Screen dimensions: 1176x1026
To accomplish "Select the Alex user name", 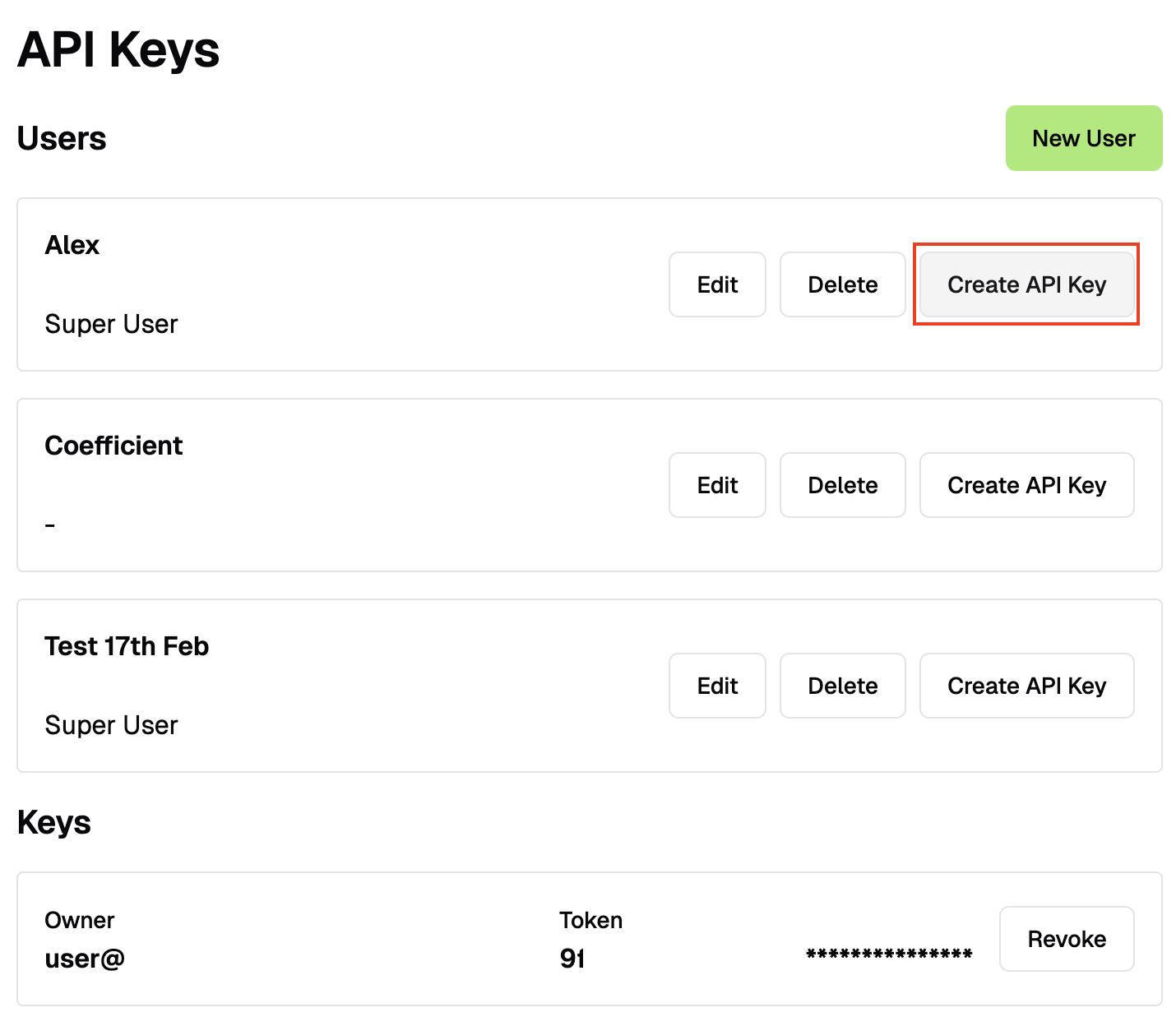I will coord(72,245).
